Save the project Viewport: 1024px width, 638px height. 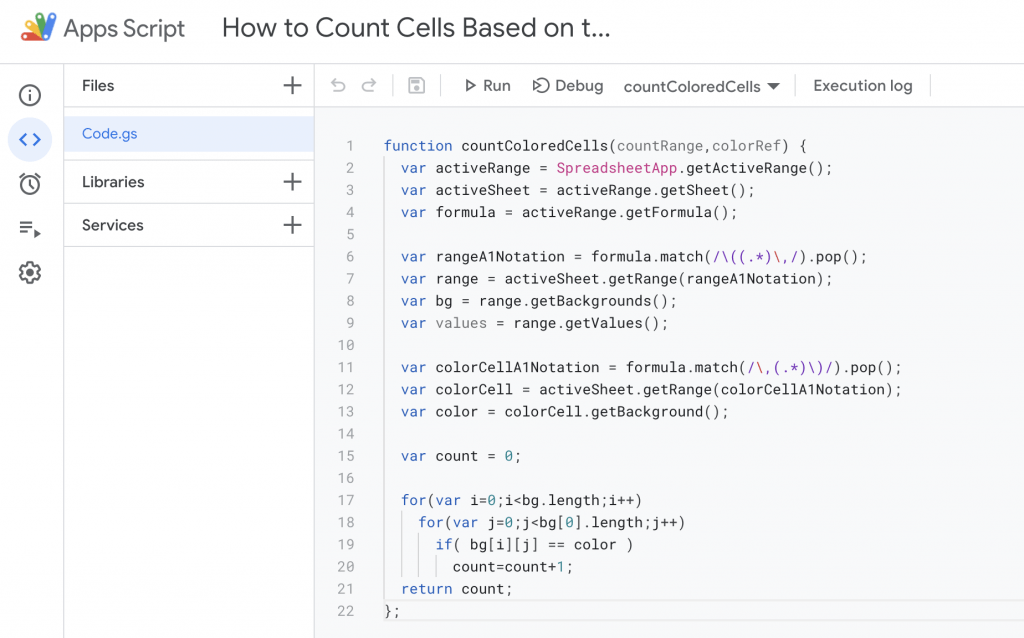(415, 85)
